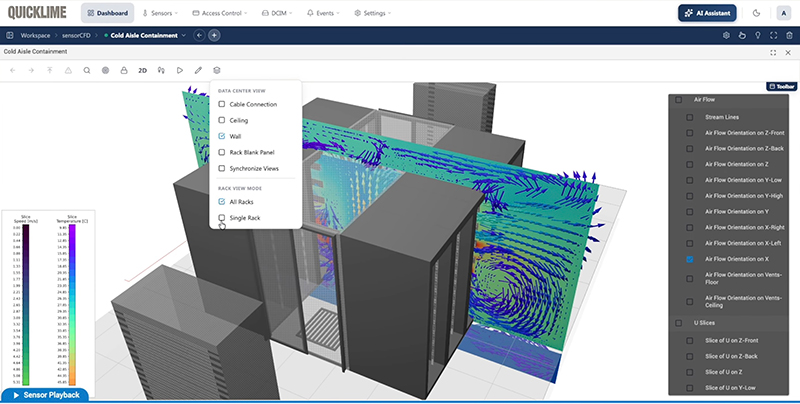Enable Air Flow Orientation on Z-Back

[x=690, y=149]
